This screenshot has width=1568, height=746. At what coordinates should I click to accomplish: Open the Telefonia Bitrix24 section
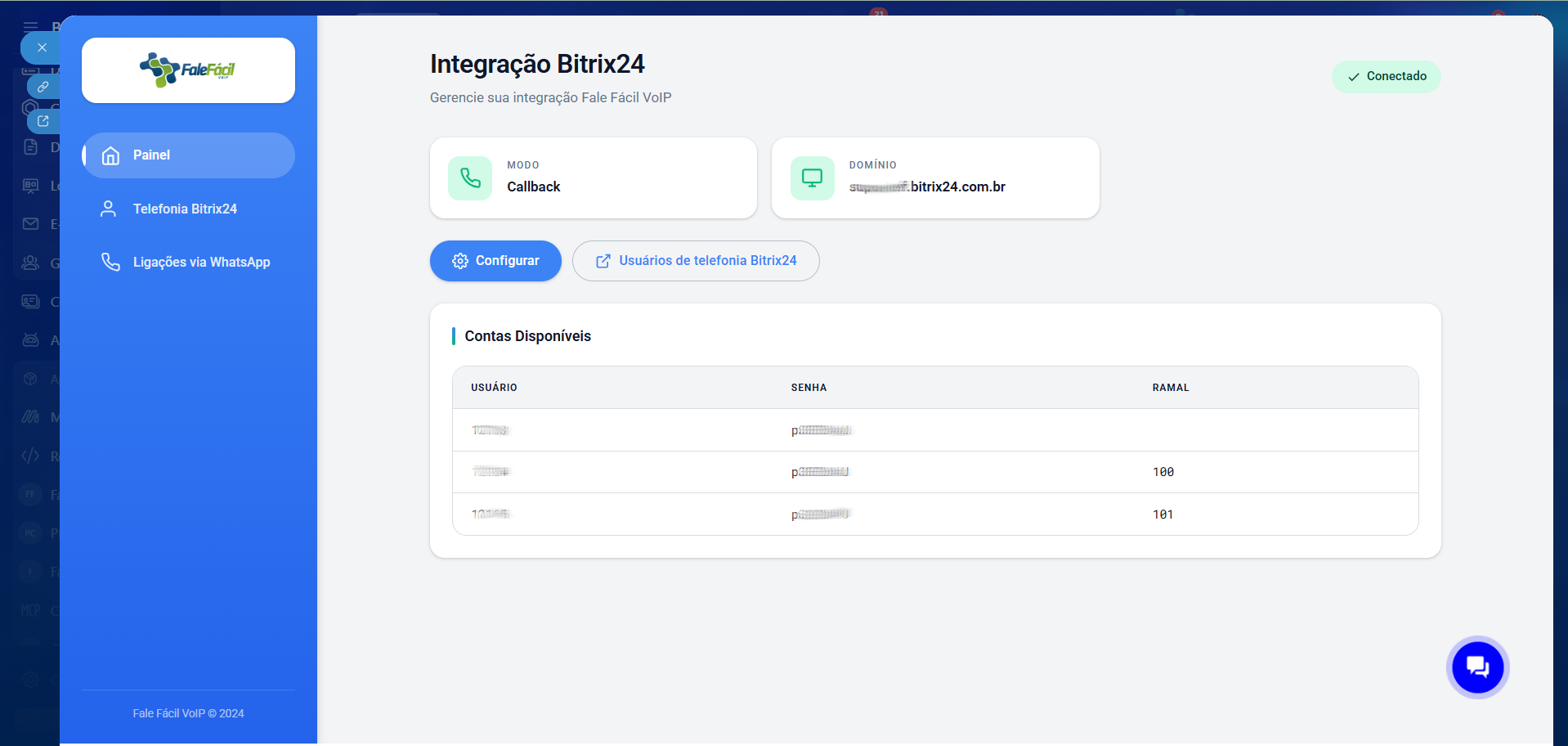[185, 209]
